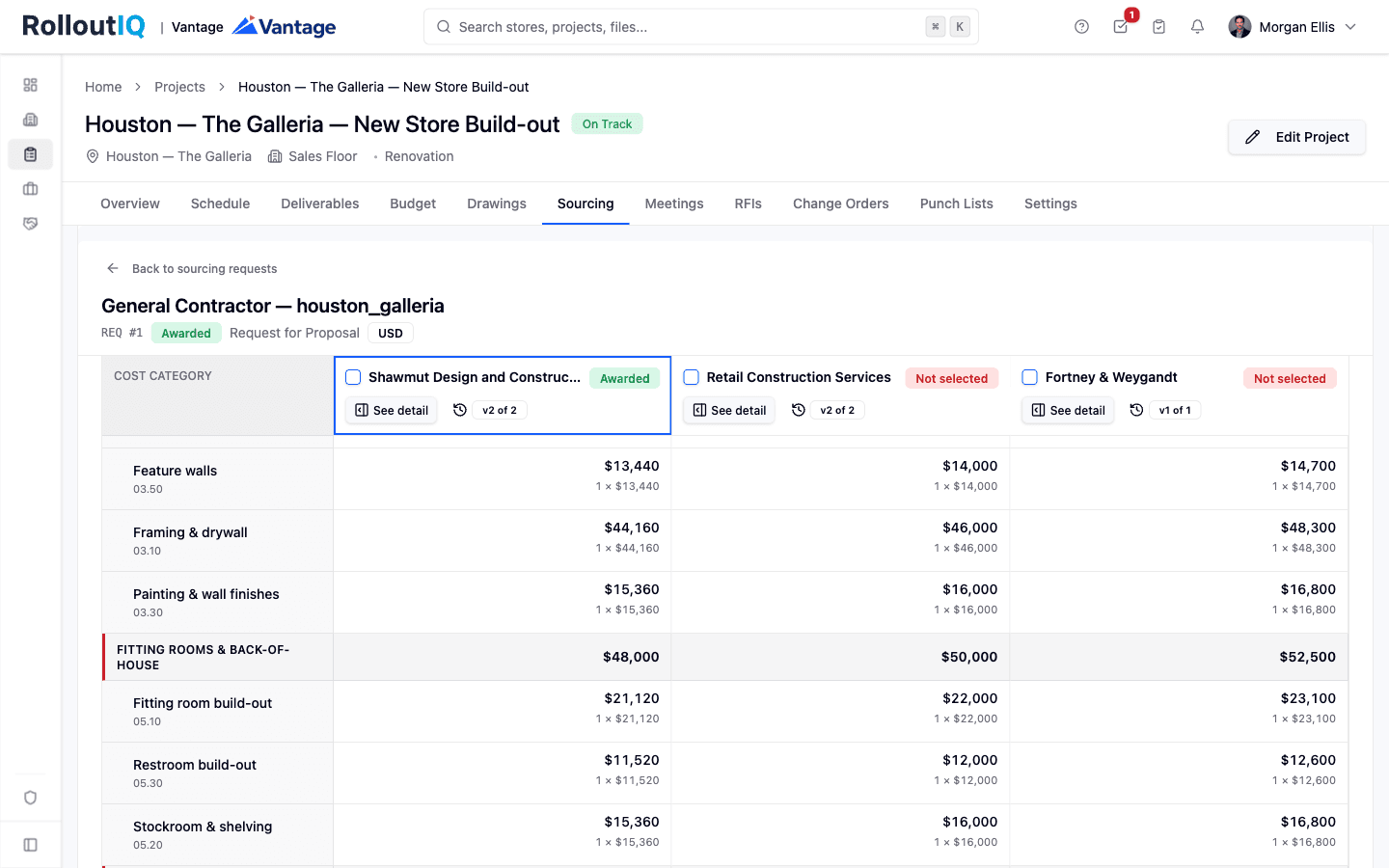
Task: Click See detail for Fortney & Weygandt
Action: pos(1068,410)
